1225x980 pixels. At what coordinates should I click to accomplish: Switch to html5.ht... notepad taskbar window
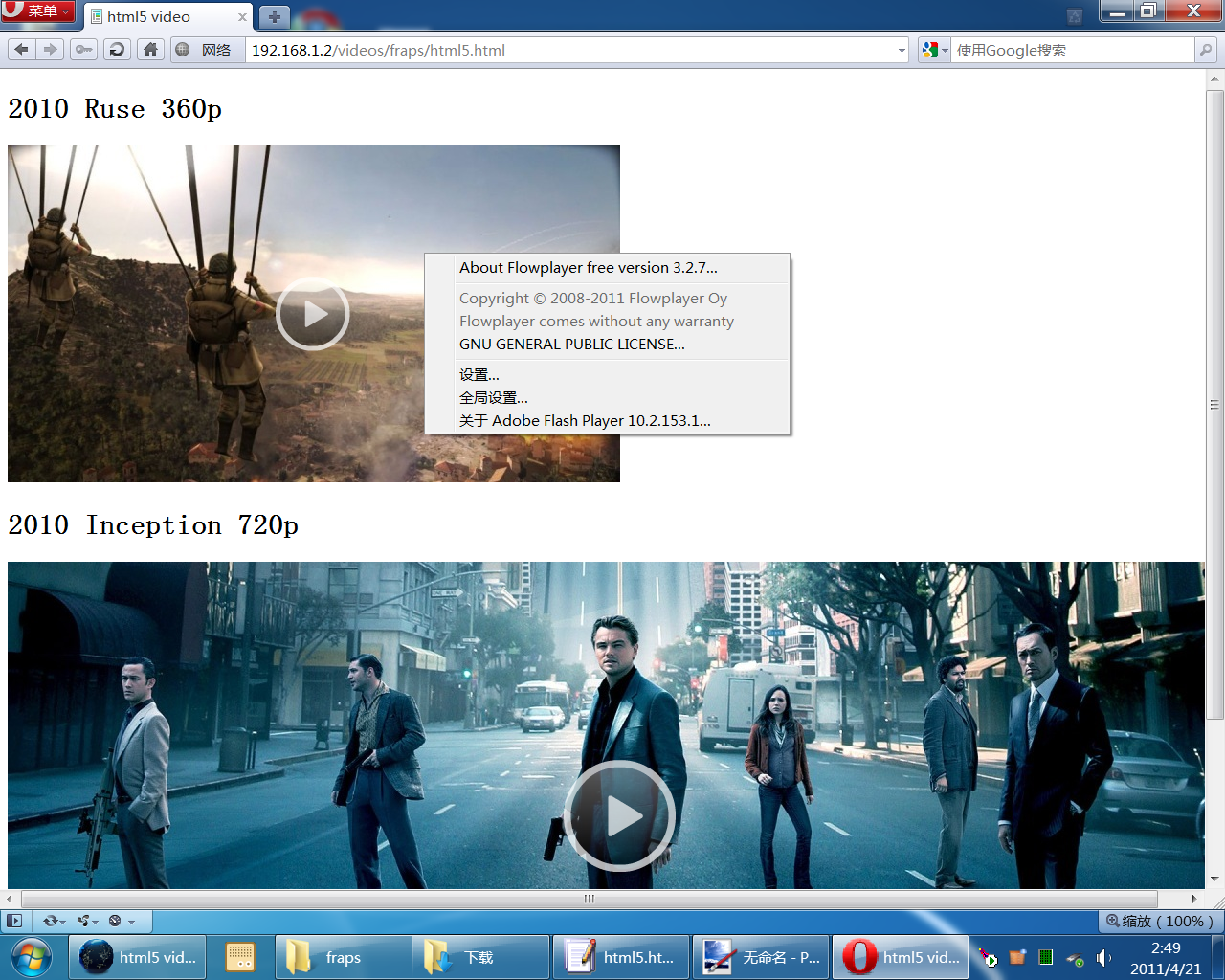621,957
